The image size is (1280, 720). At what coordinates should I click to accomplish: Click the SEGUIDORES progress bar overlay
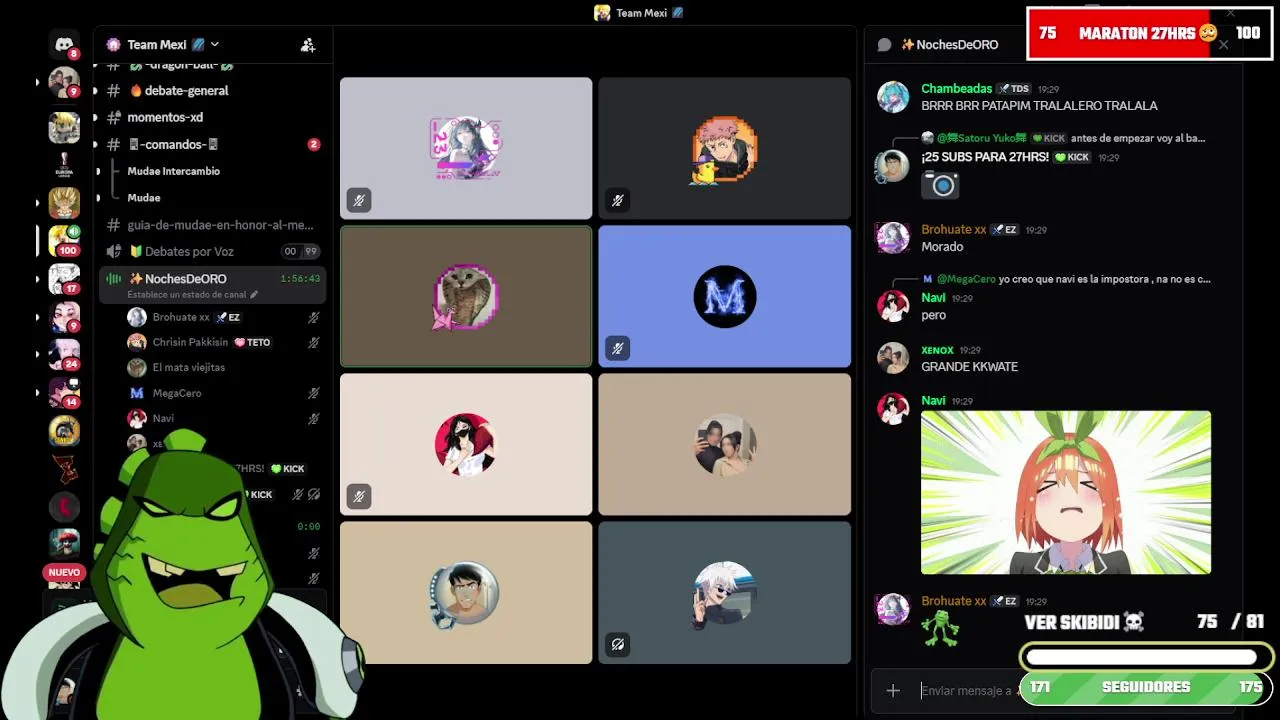pyautogui.click(x=1145, y=687)
